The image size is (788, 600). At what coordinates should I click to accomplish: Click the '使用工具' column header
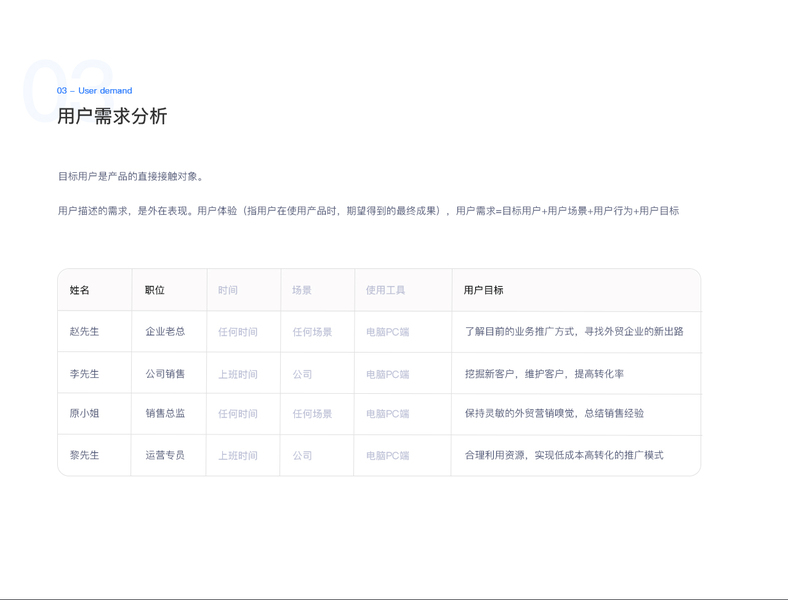pos(385,290)
